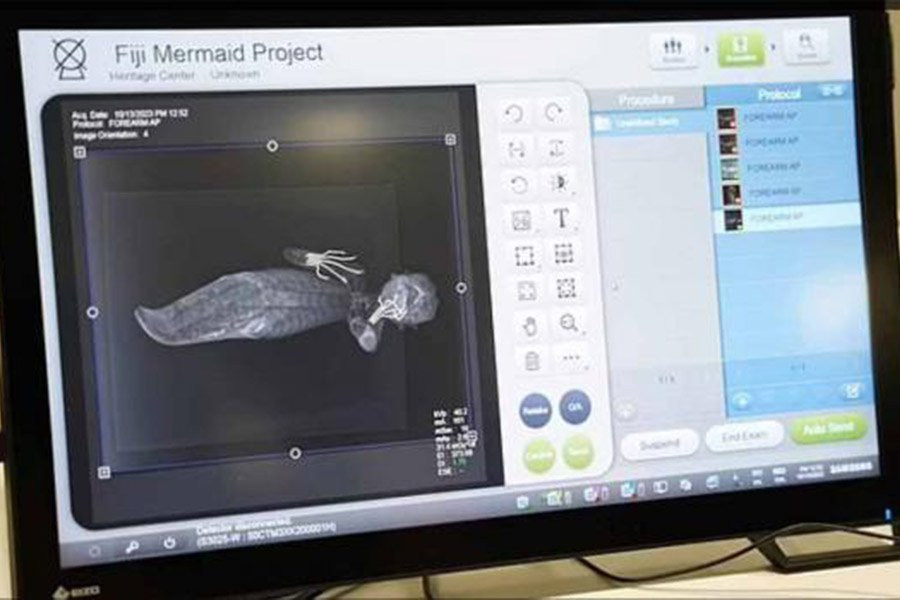Open the three-dots more tools menu

click(572, 359)
